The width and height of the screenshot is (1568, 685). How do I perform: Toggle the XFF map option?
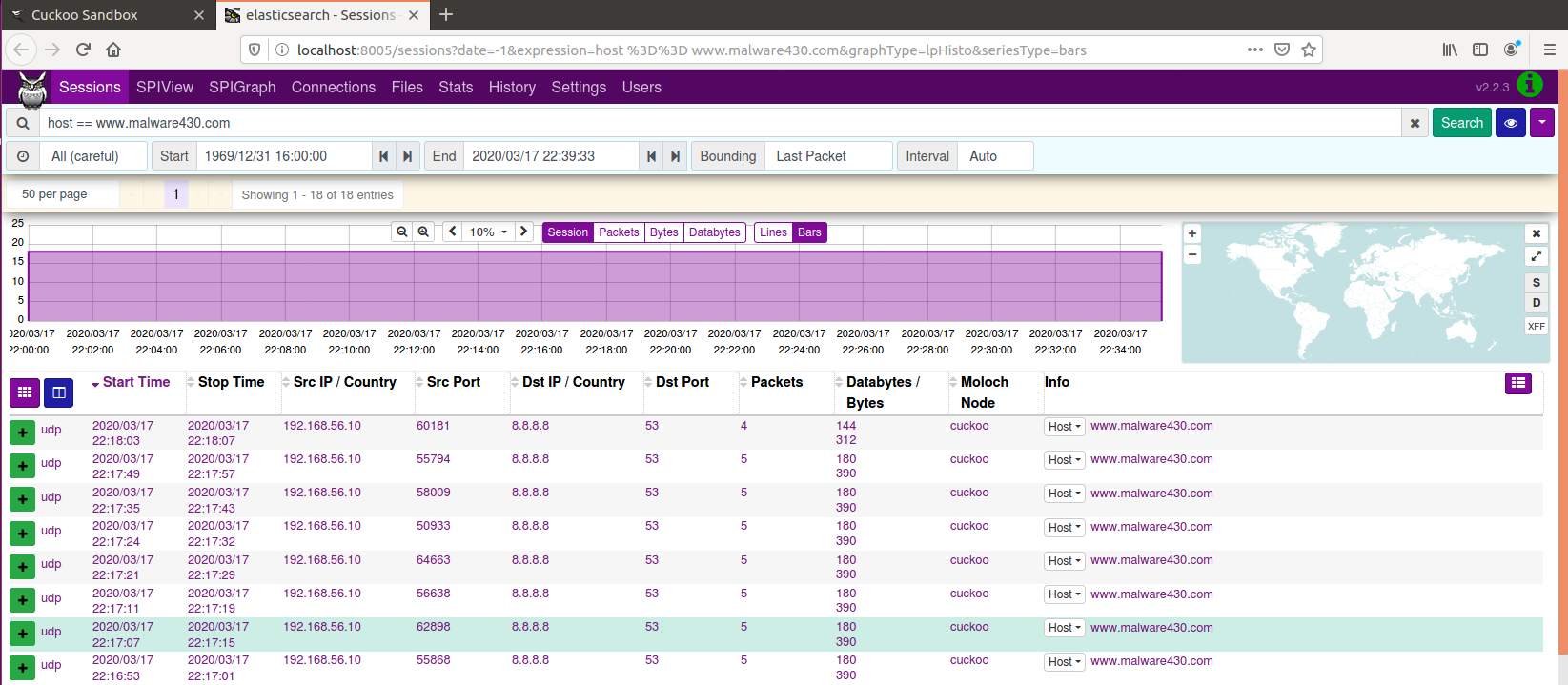(1536, 326)
